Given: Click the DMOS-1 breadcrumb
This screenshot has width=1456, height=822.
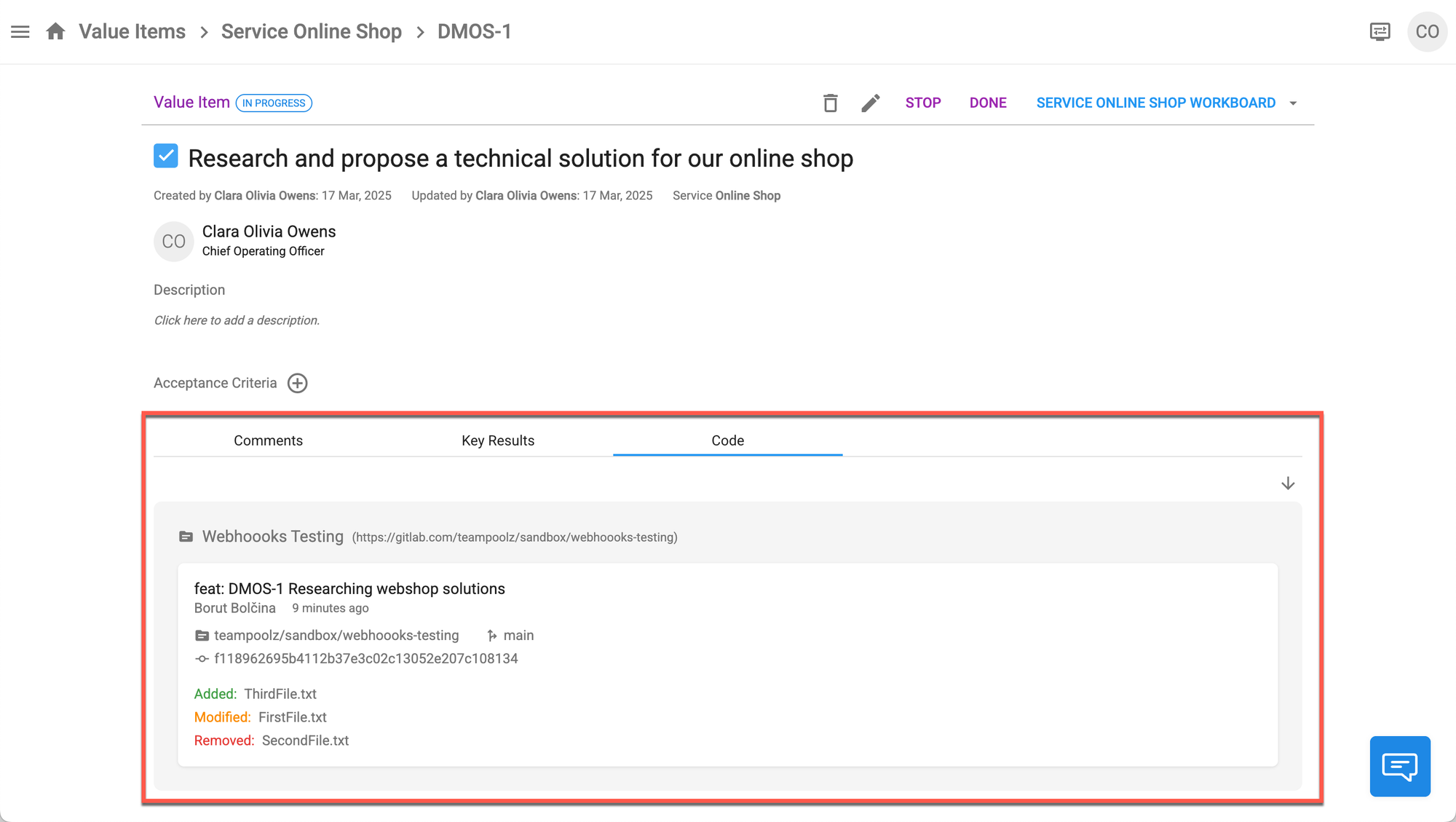Looking at the screenshot, I should pos(474,31).
